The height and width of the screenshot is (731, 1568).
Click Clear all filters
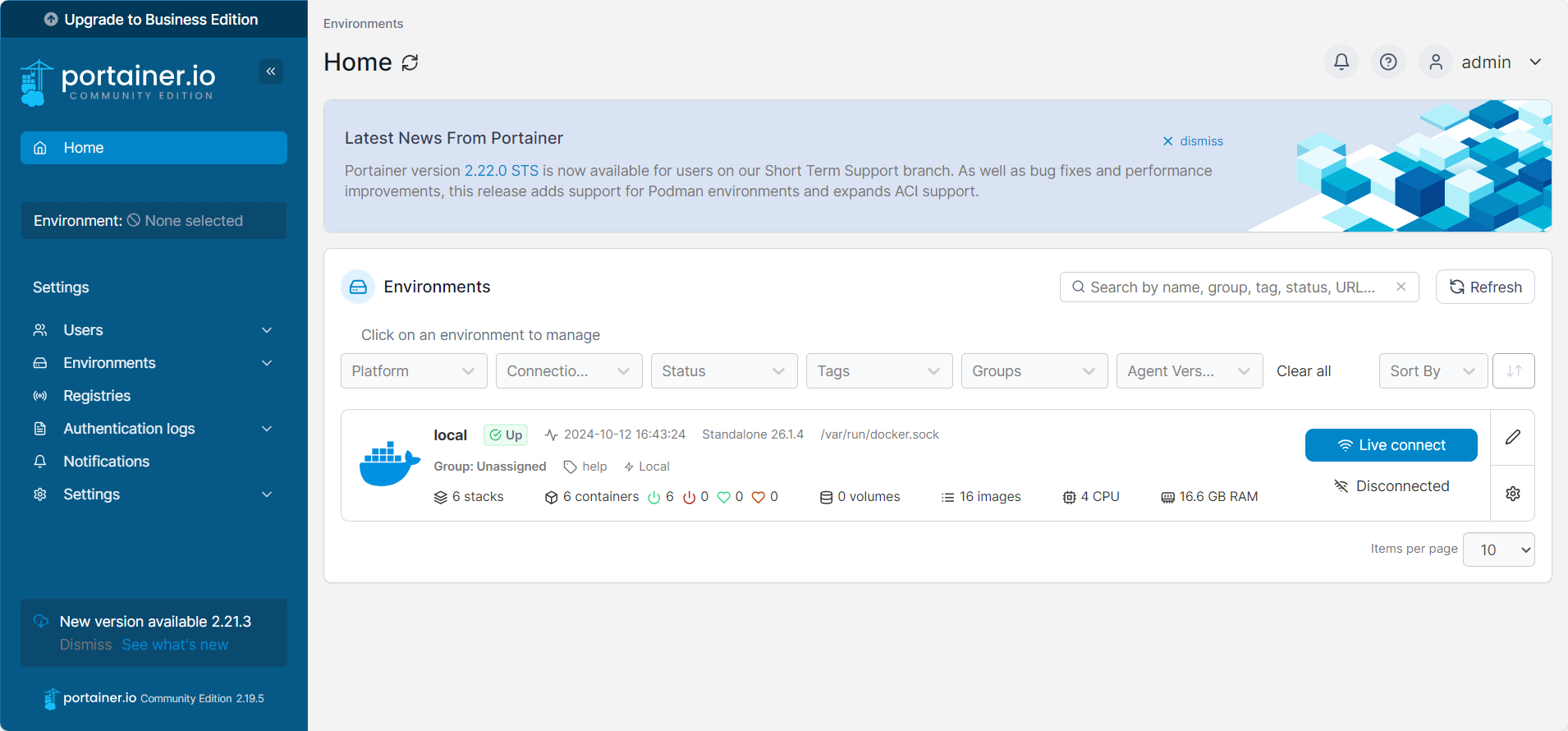1304,370
